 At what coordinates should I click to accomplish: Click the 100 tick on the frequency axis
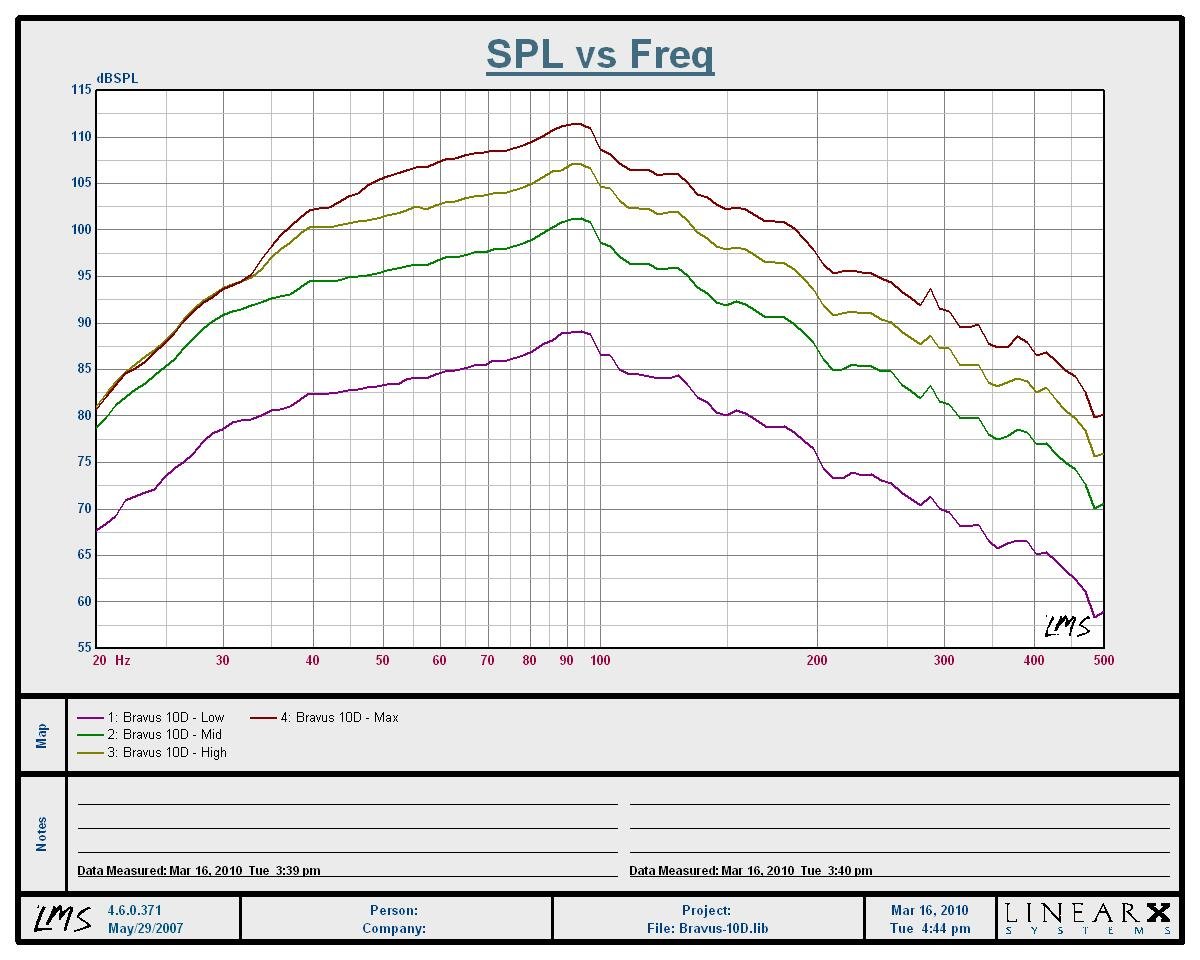(x=600, y=660)
